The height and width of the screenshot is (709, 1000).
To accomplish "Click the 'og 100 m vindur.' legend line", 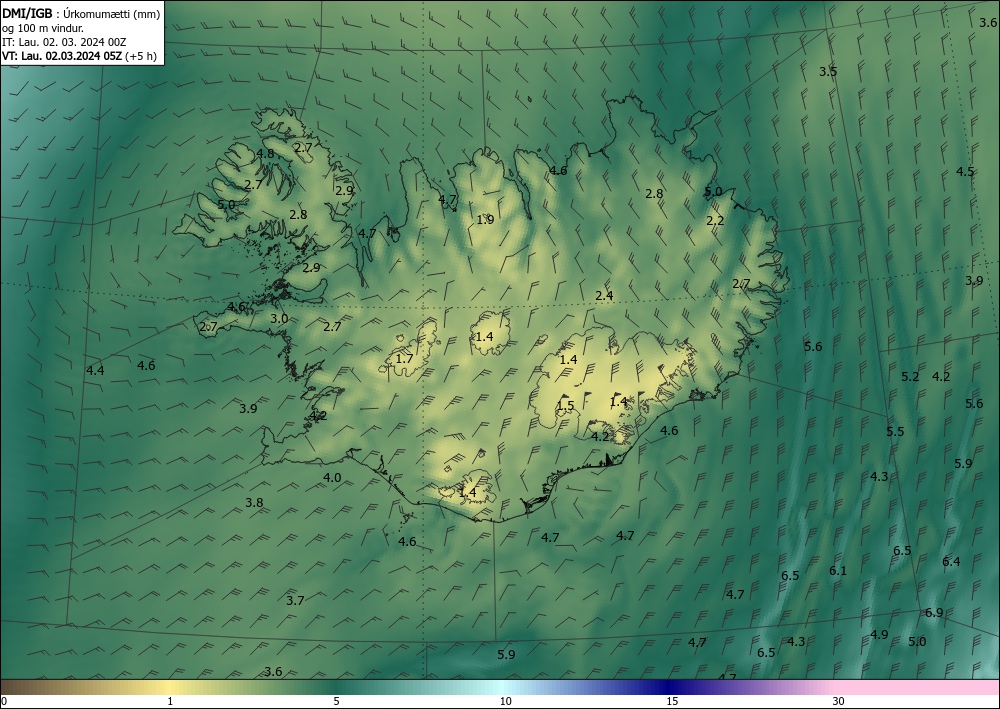I will point(42,28).
